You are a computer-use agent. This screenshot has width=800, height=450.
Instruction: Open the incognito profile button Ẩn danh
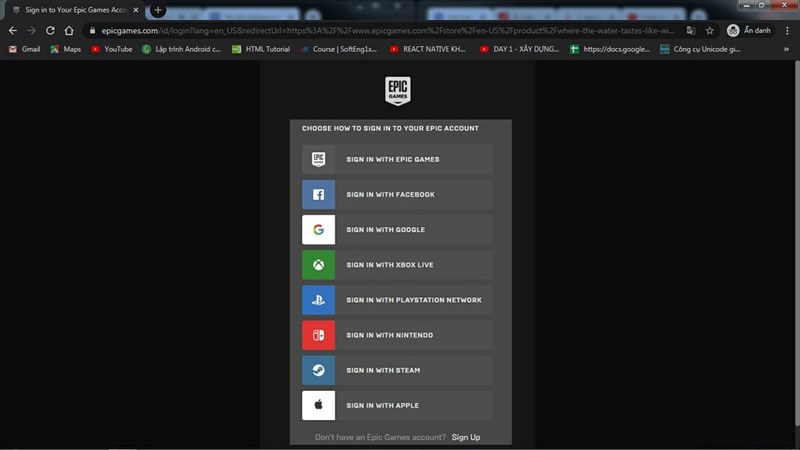749,31
